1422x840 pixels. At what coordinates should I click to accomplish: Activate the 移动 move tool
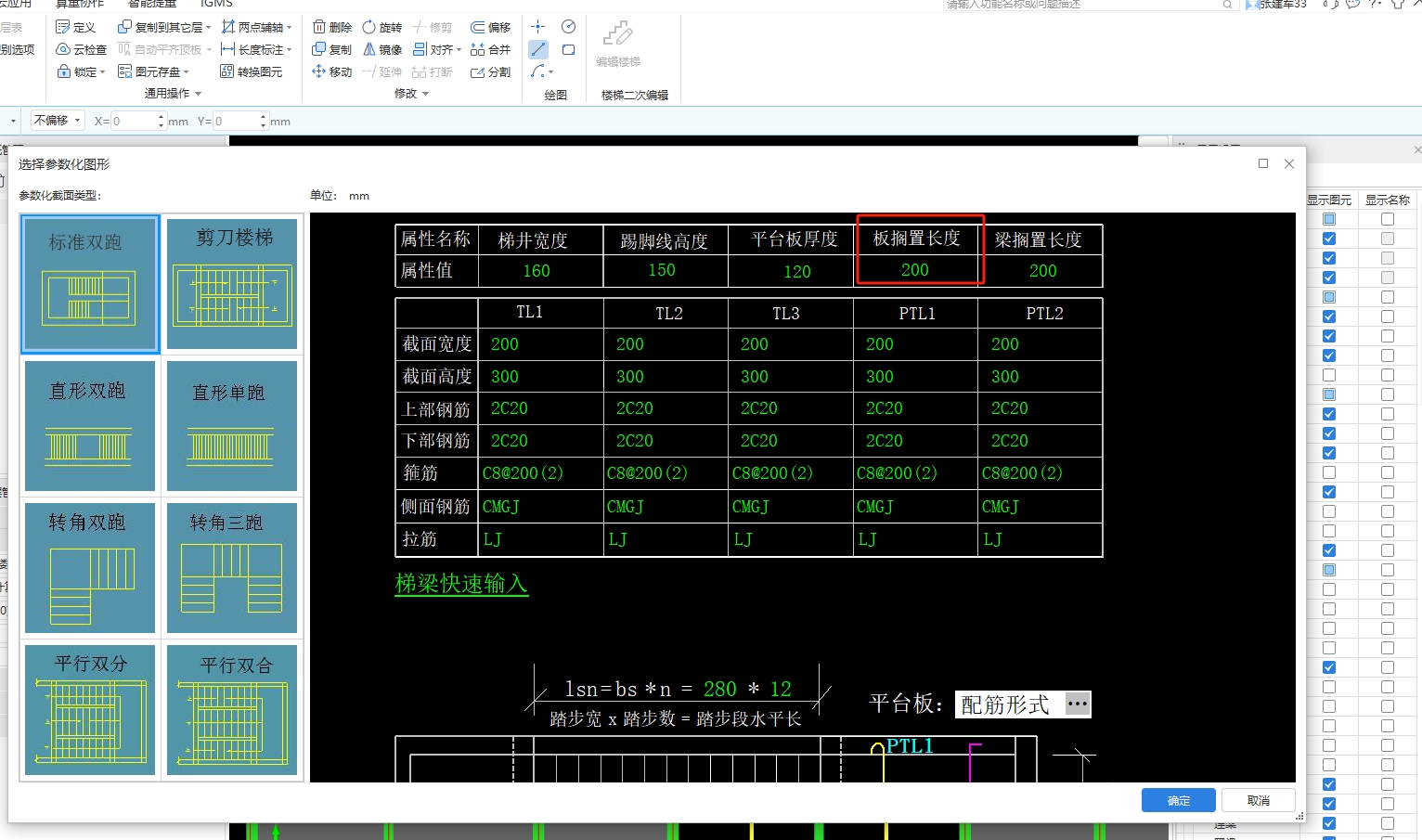[332, 71]
